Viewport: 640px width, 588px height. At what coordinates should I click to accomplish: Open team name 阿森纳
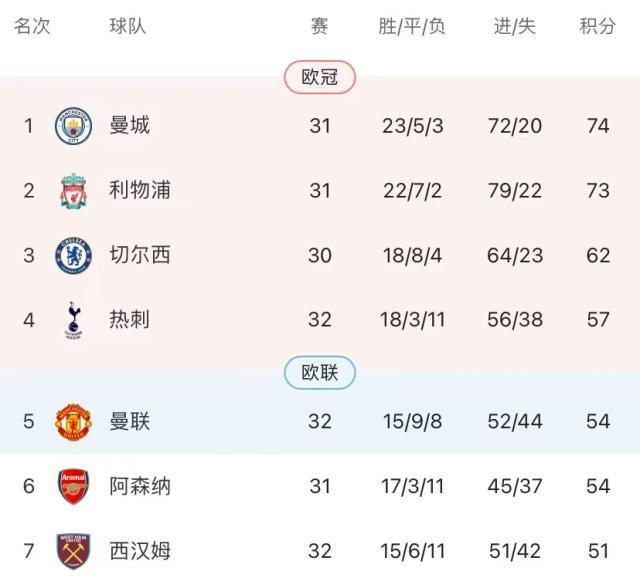140,487
